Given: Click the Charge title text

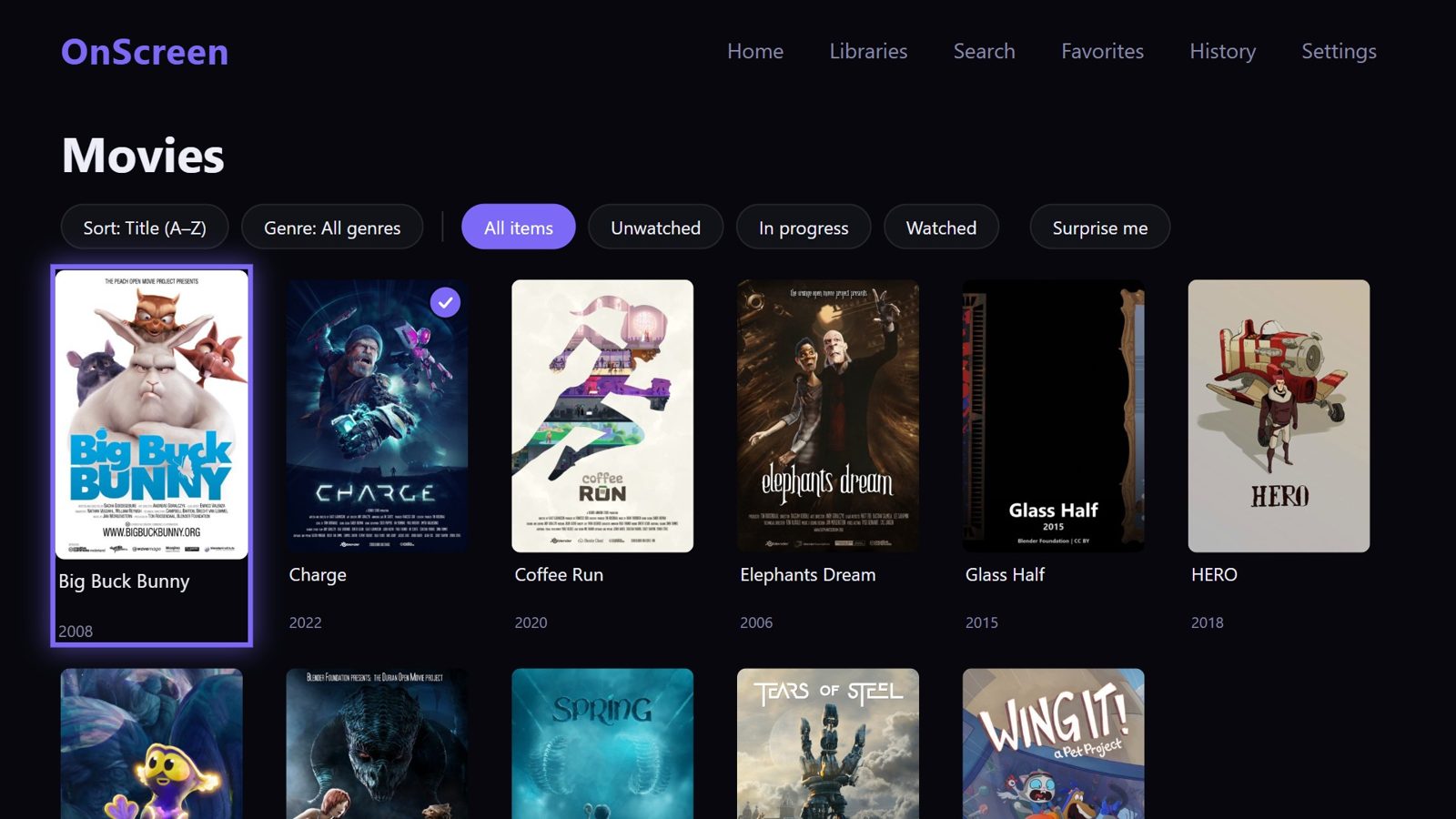Looking at the screenshot, I should pyautogui.click(x=318, y=575).
